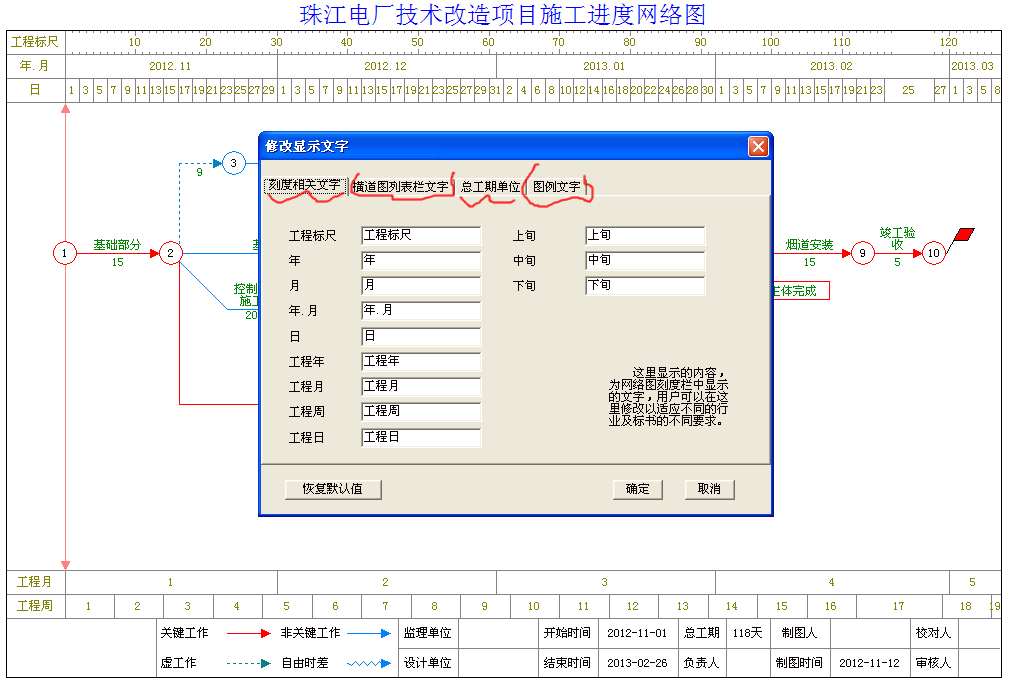Click the 2013.02 month header cell
The height and width of the screenshot is (687, 1014).
point(832,66)
